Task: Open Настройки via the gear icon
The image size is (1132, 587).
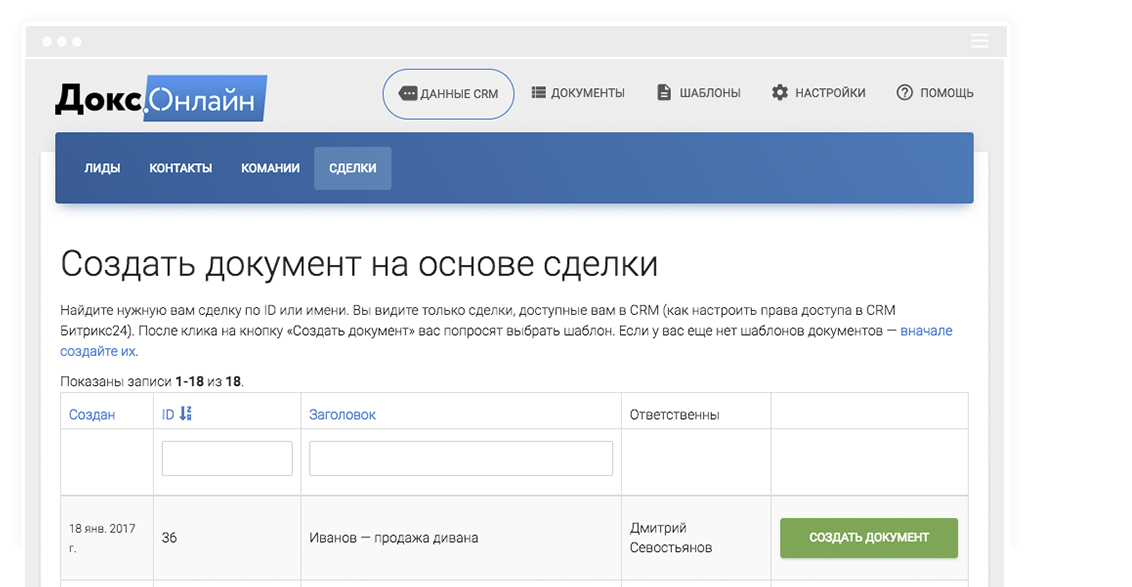Action: point(779,91)
